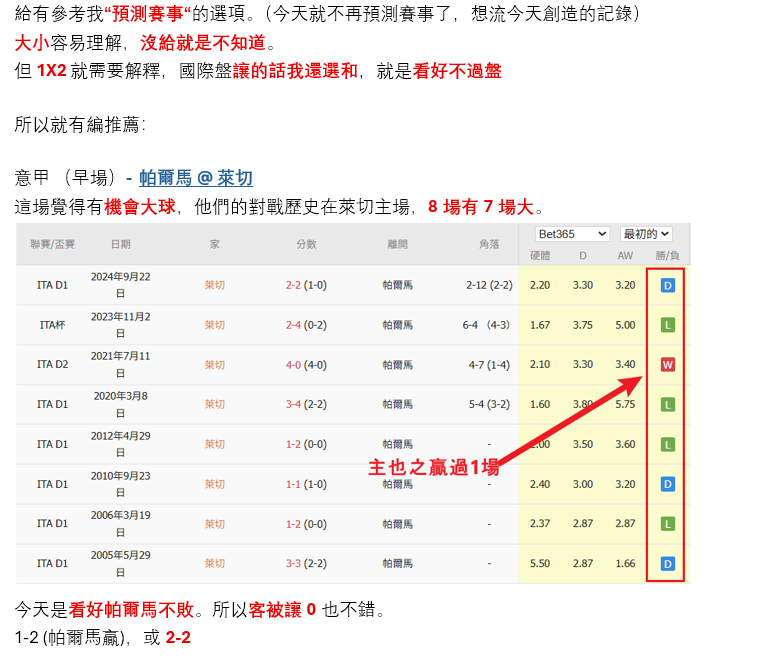This screenshot has width=764, height=664.
Task: Click the D badge in the 2010 match row
Action: [667, 484]
